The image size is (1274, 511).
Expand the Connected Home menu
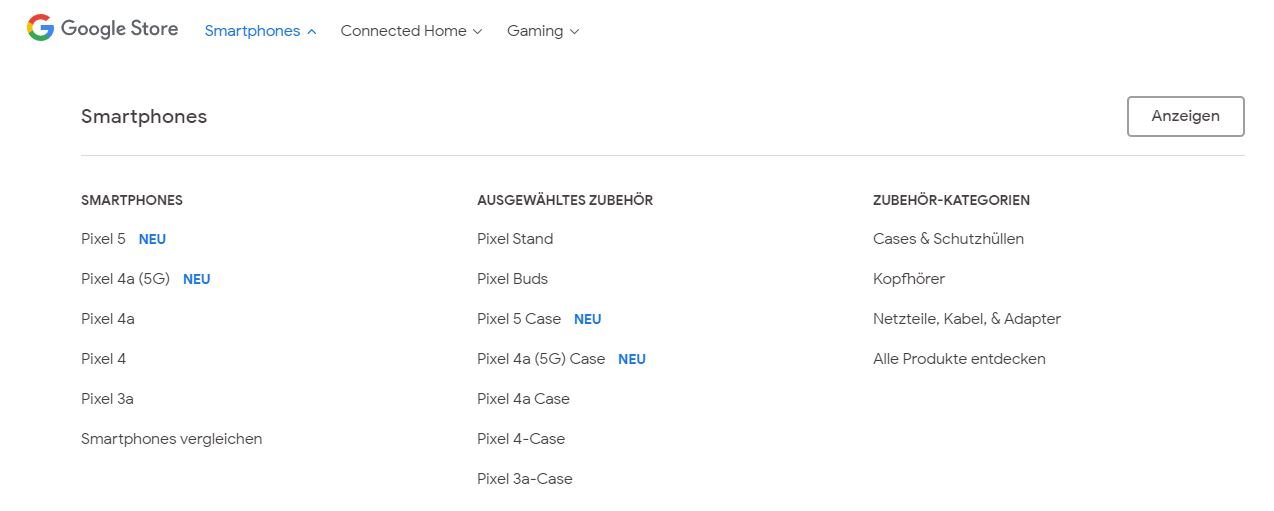411,31
